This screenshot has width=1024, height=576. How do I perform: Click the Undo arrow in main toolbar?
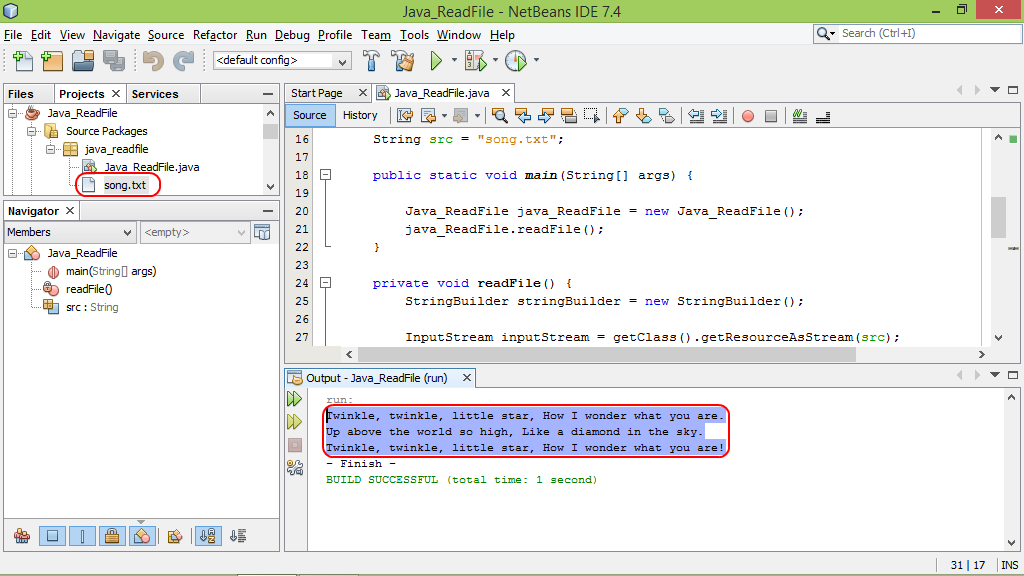tap(153, 61)
